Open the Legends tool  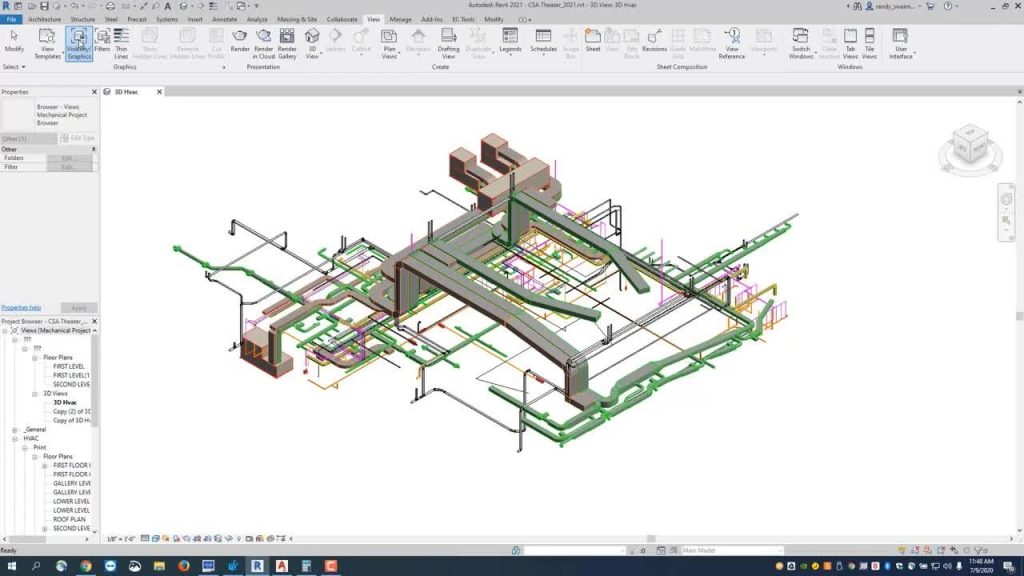point(510,40)
